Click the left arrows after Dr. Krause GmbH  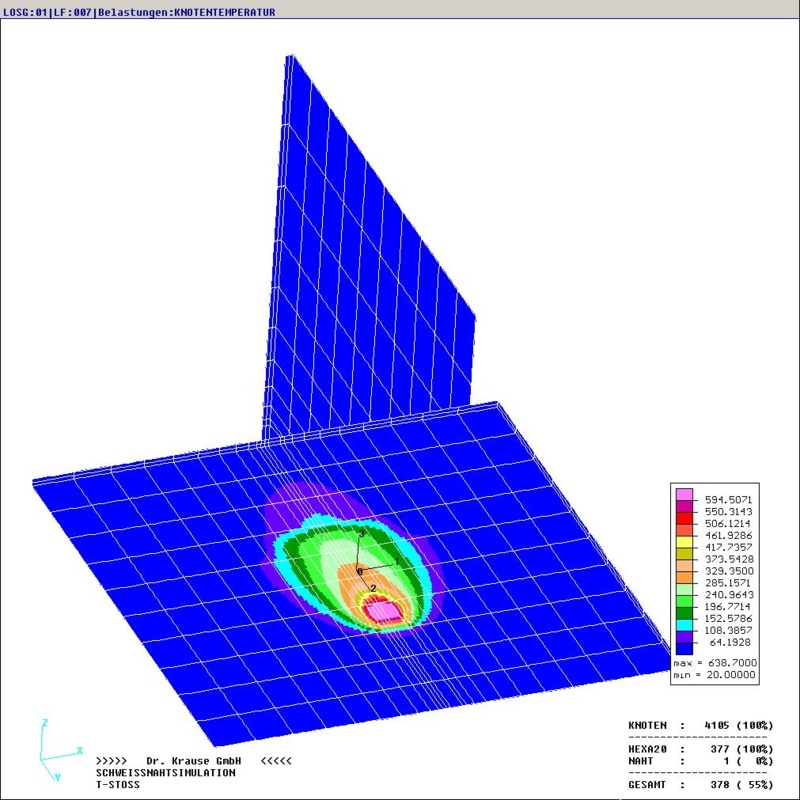pos(276,761)
